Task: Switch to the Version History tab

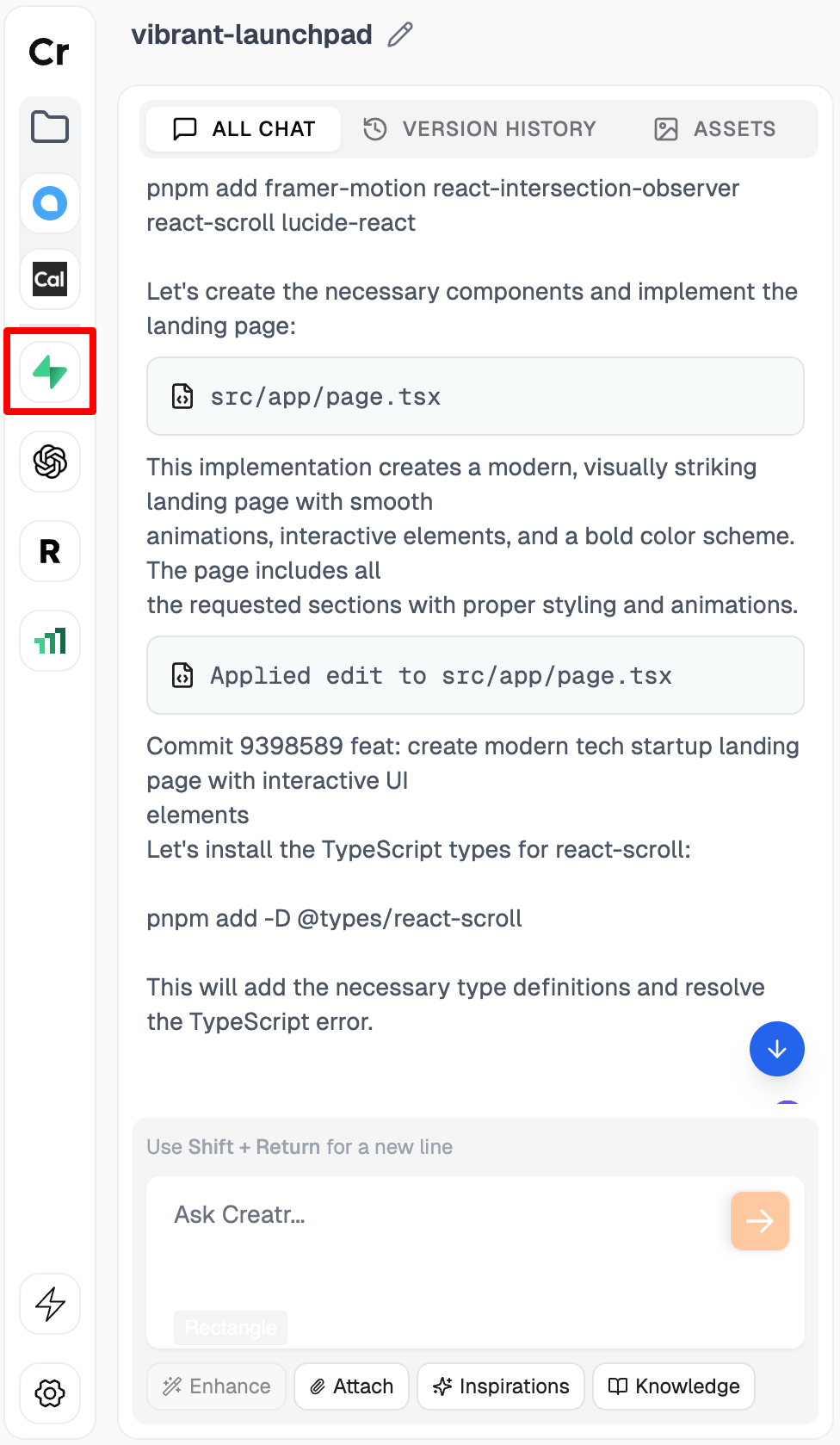Action: pyautogui.click(x=479, y=128)
